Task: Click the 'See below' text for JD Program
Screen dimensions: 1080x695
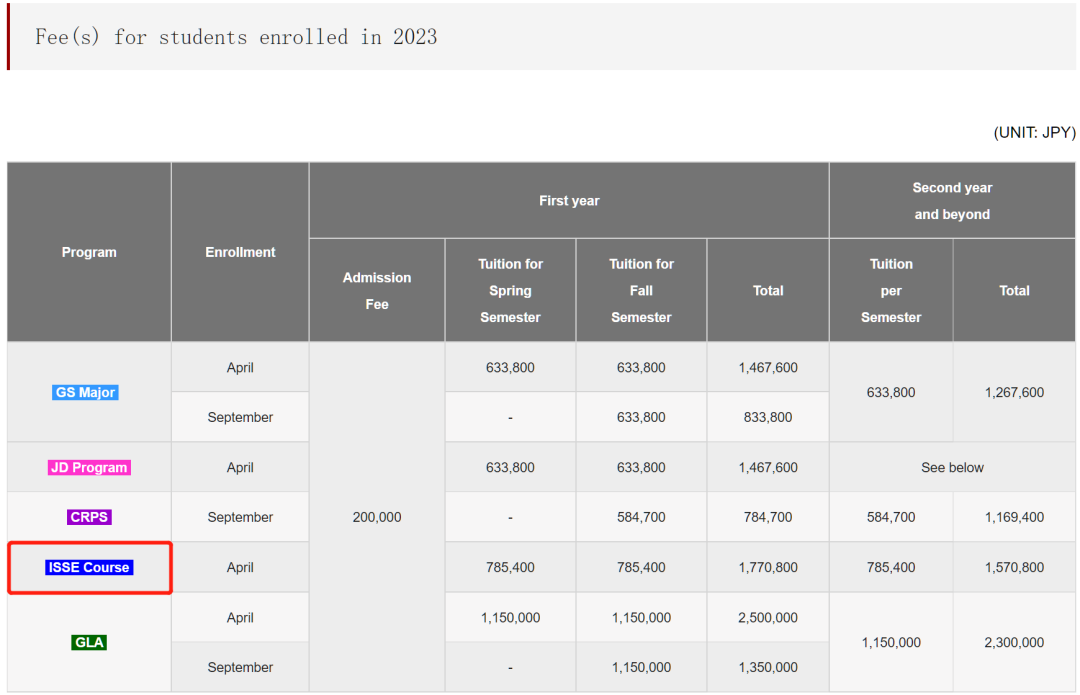Action: (952, 468)
